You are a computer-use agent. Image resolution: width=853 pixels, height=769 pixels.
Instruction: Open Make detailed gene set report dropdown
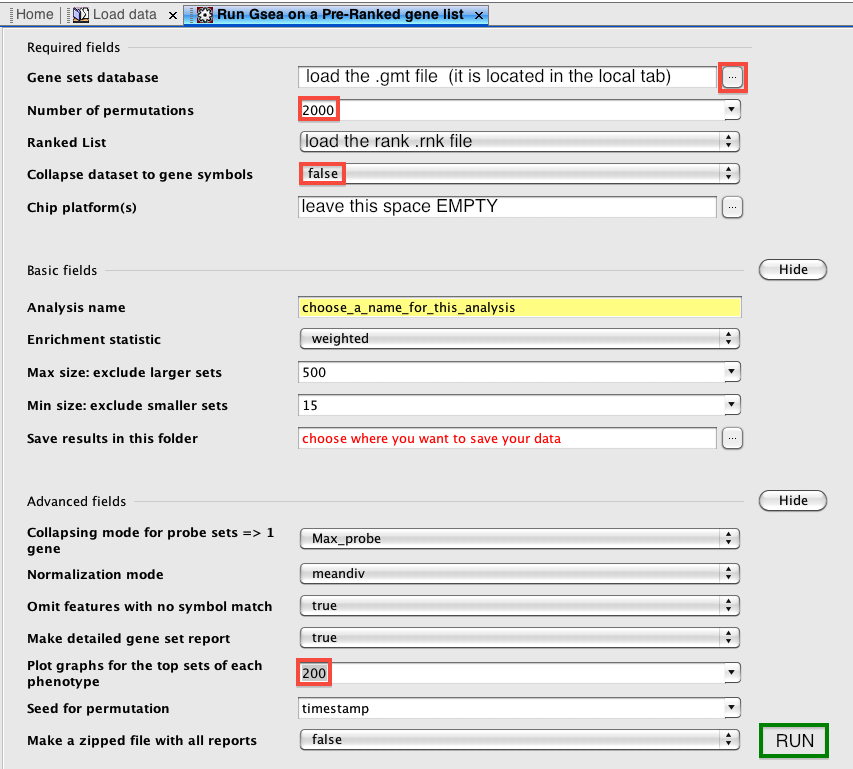coord(730,638)
